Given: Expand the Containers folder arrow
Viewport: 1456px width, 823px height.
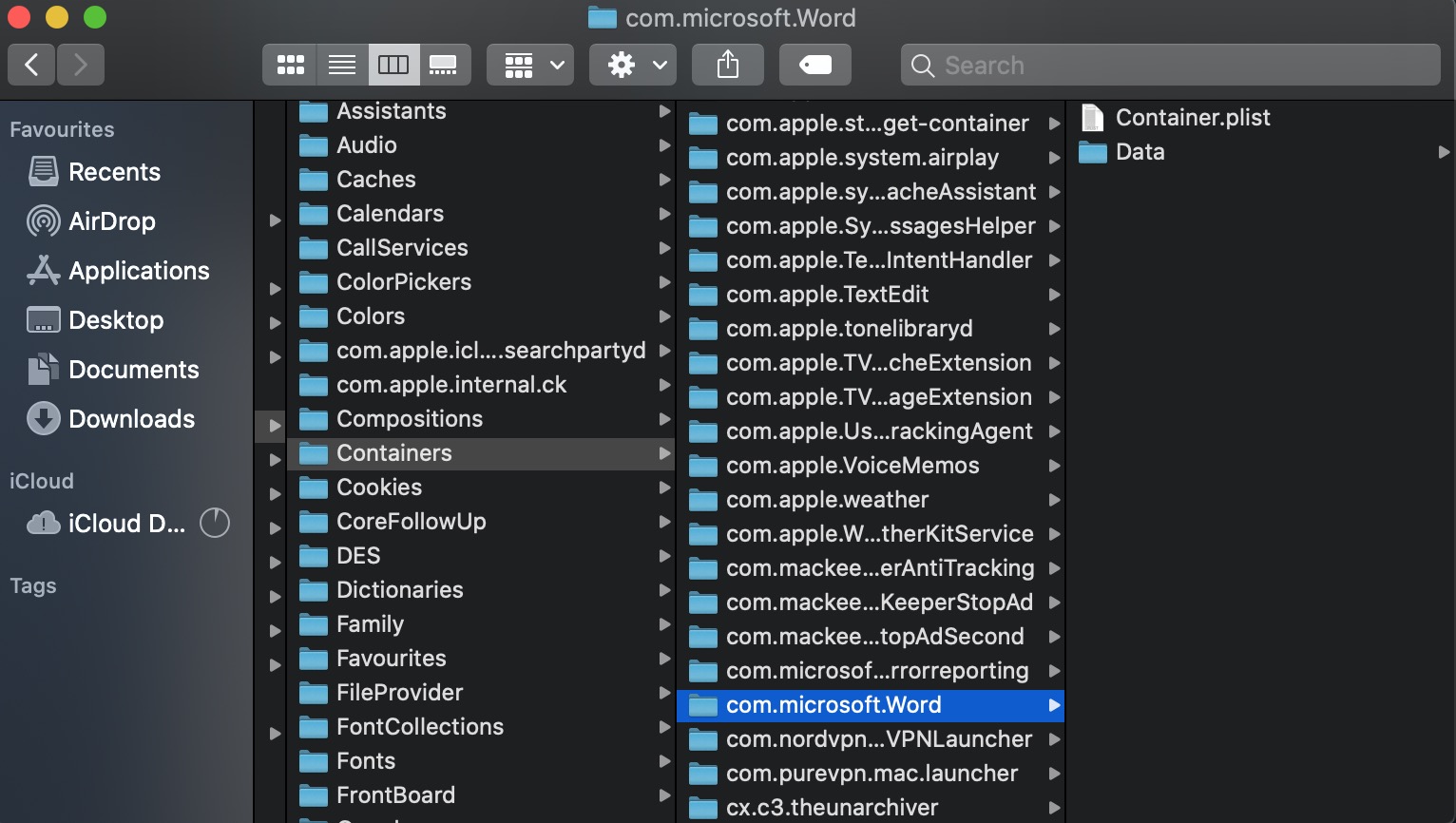Looking at the screenshot, I should coord(664,453).
